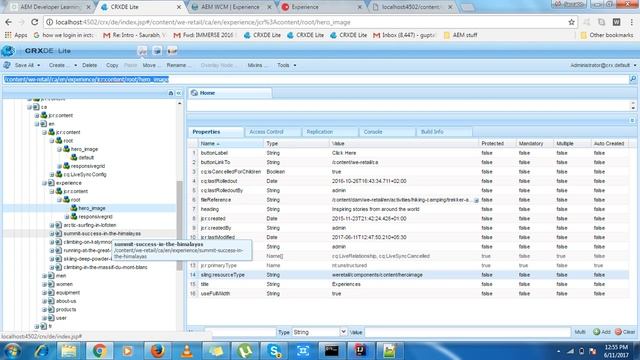The height and width of the screenshot is (360, 640).
Task: Click the green Add icon button
Action: pos(596,332)
